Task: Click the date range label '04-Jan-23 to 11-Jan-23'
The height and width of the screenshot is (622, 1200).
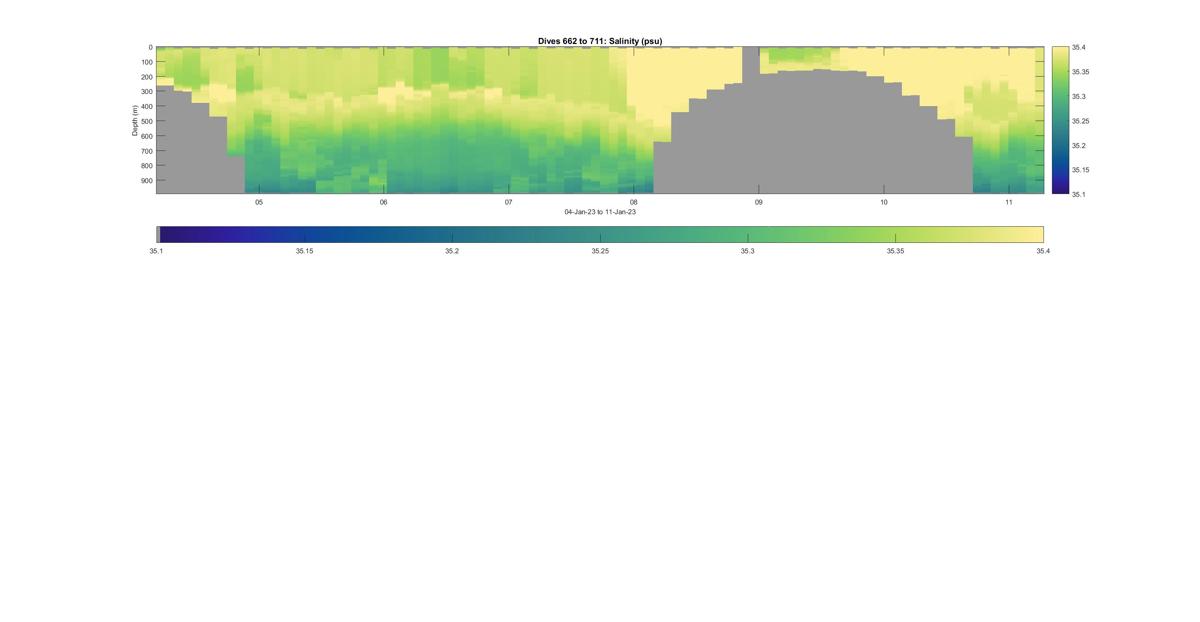Action: click(600, 212)
